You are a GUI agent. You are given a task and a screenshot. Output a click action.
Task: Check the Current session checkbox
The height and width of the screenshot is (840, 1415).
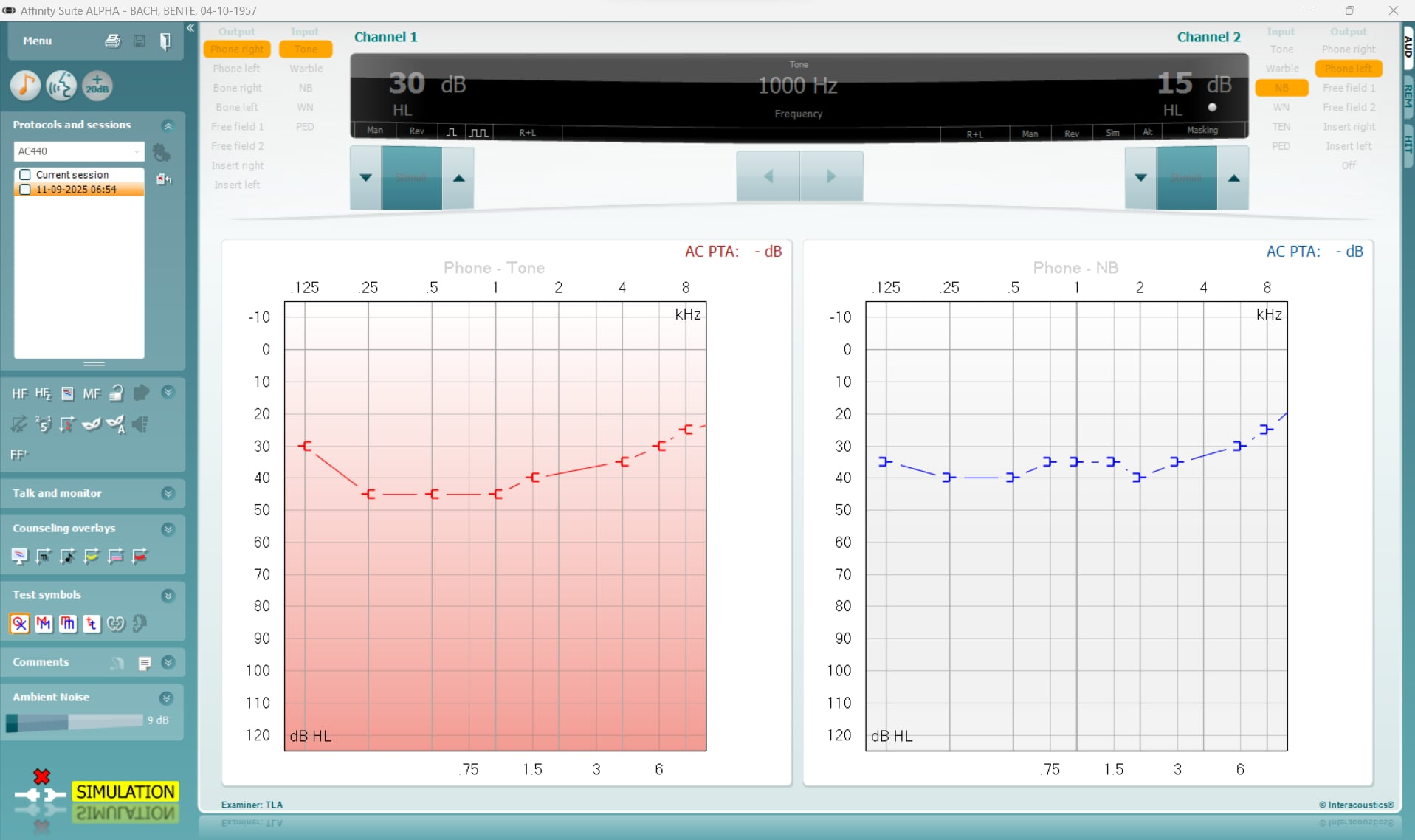coord(25,175)
